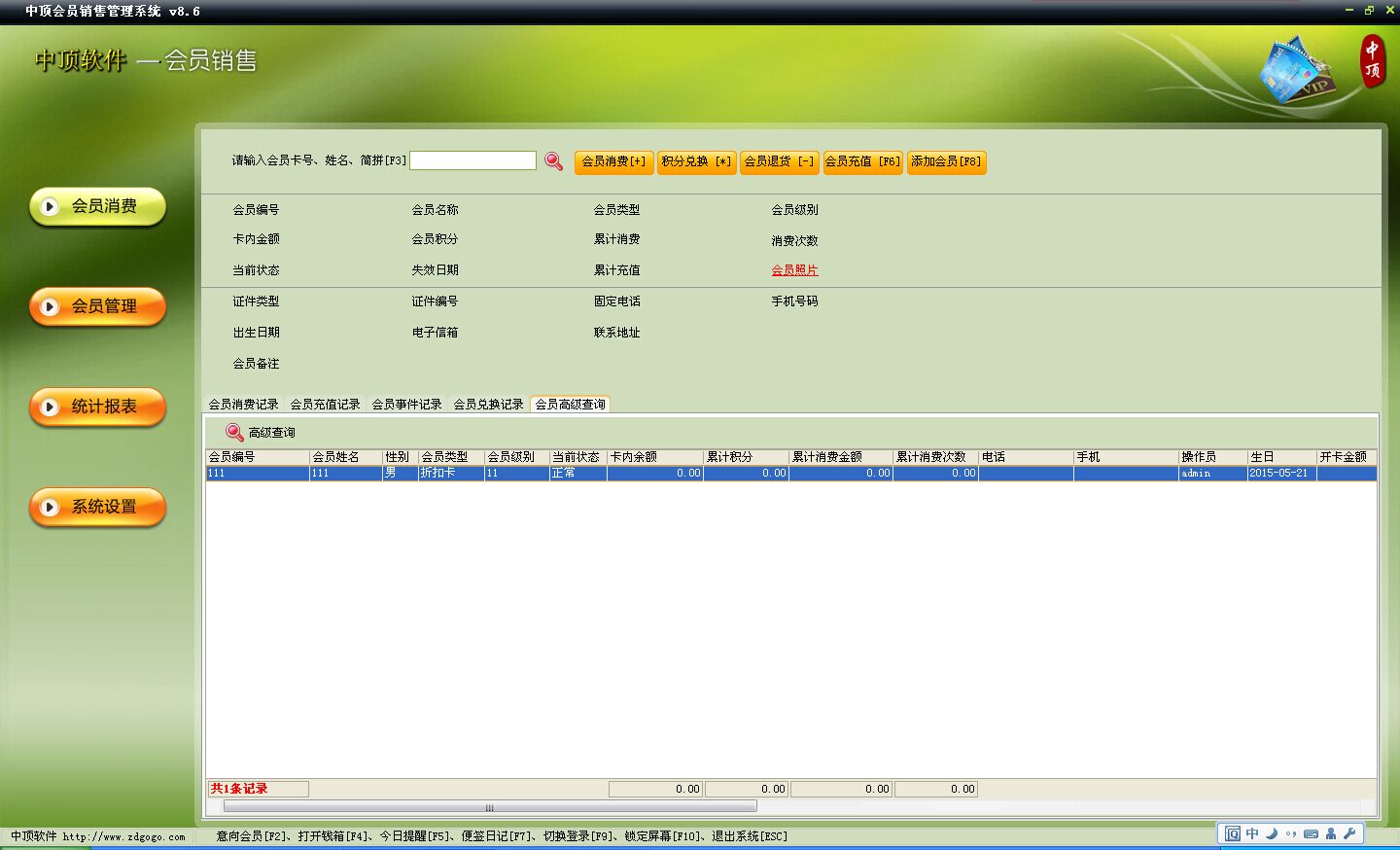Click the IME wrench settings icon

[x=1349, y=833]
